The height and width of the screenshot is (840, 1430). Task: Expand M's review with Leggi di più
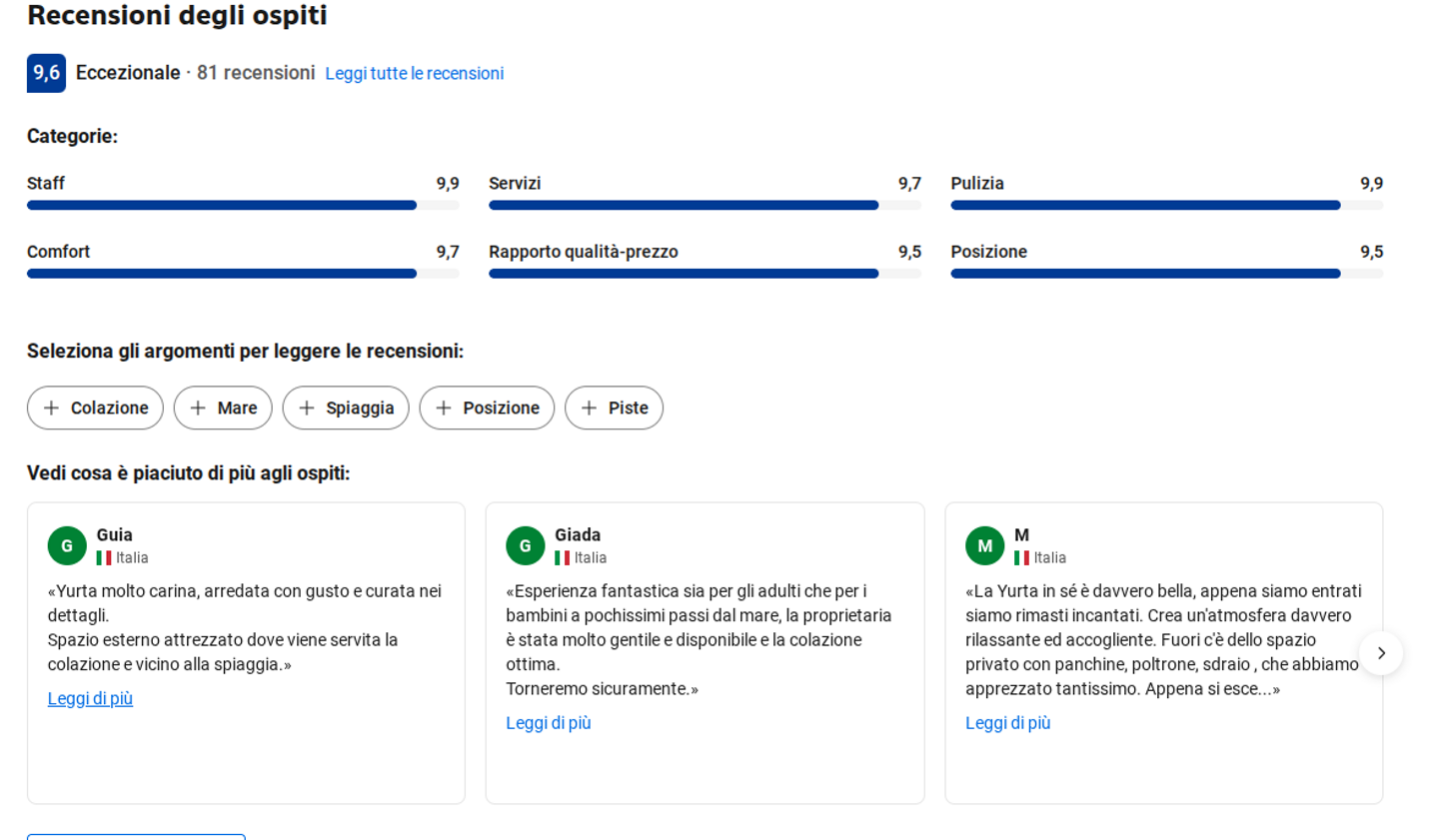coord(1007,723)
